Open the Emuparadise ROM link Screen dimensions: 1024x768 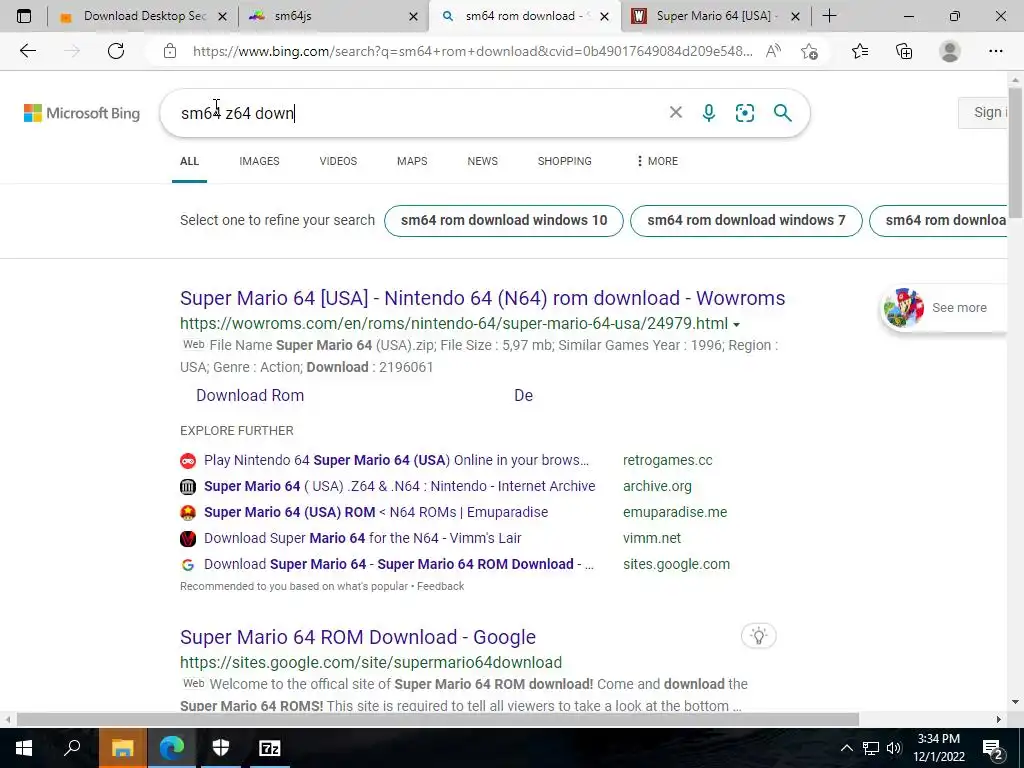click(x=376, y=512)
